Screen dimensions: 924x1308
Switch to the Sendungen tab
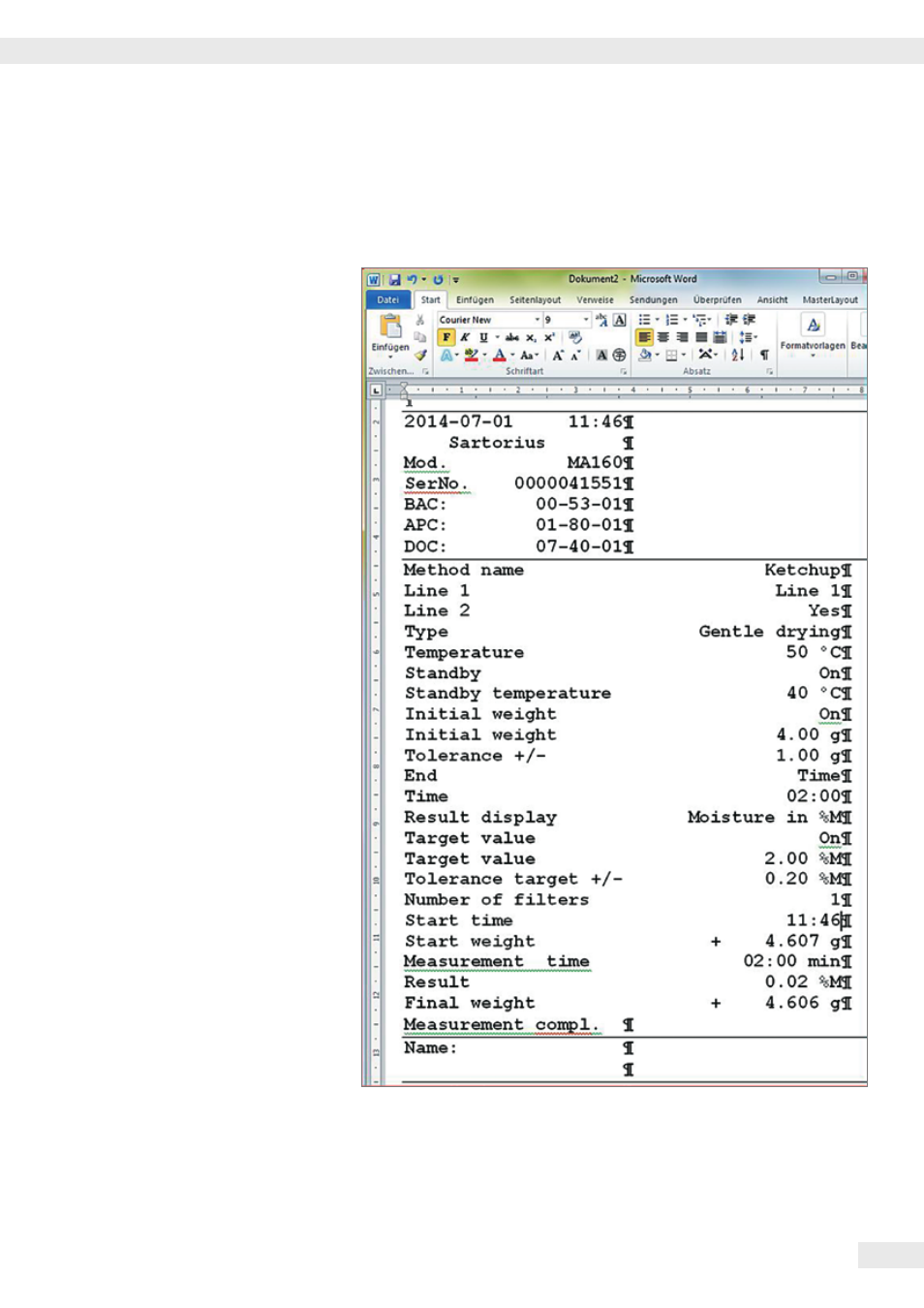click(x=654, y=300)
